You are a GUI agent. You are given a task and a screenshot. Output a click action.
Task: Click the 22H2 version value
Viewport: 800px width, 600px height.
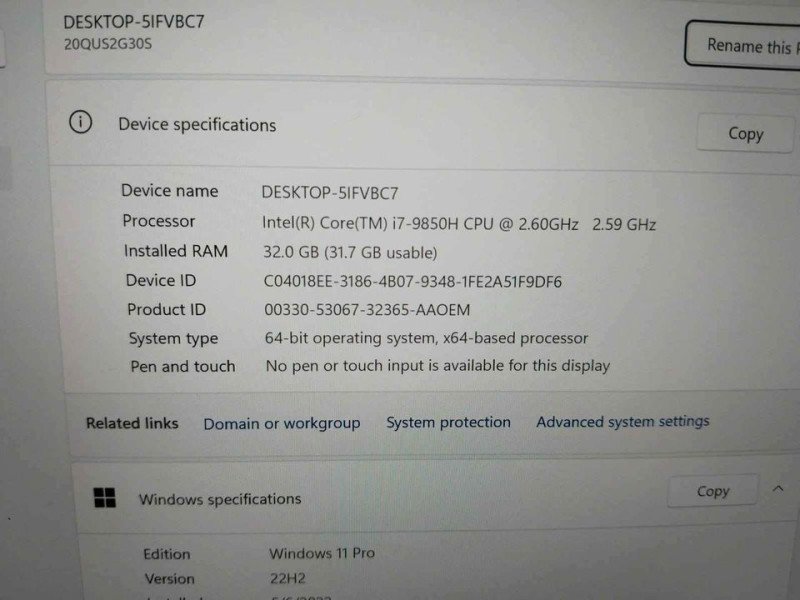pos(287,578)
